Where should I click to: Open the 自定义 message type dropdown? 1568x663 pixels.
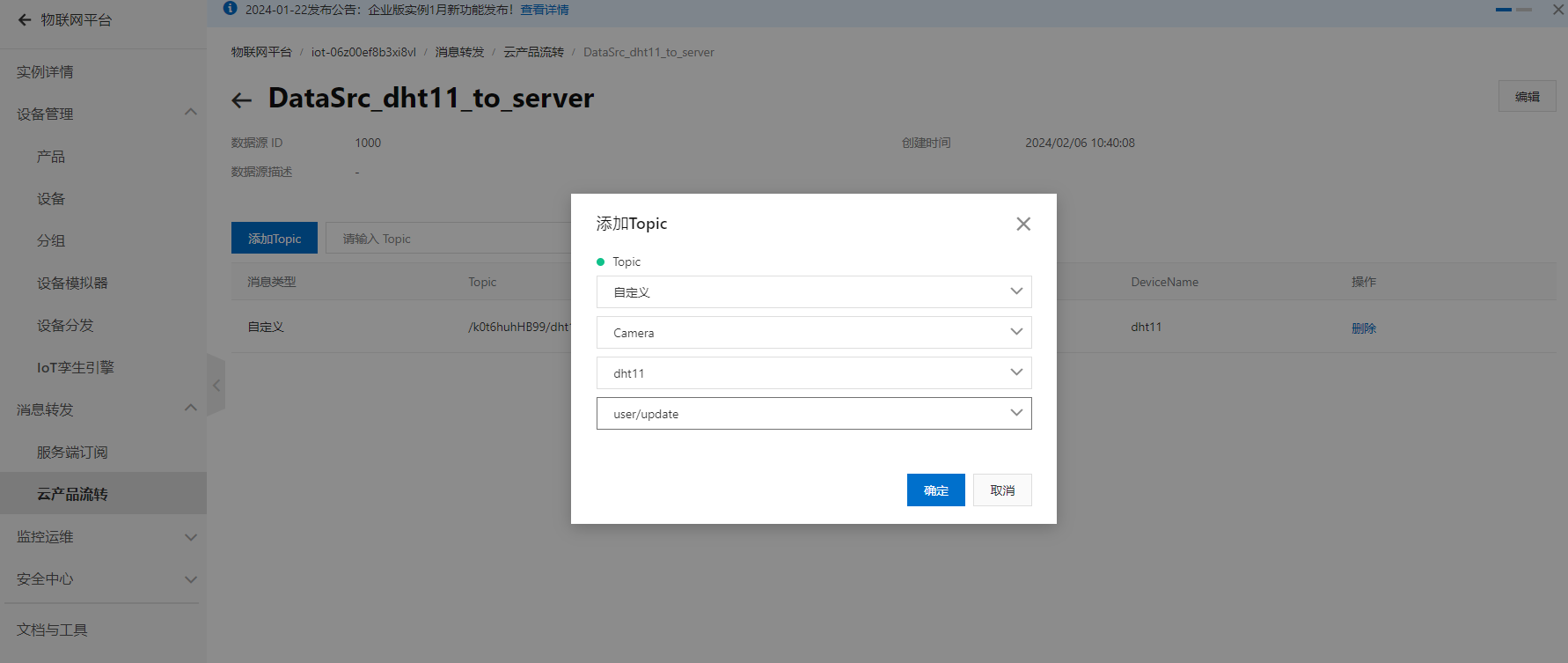point(814,292)
